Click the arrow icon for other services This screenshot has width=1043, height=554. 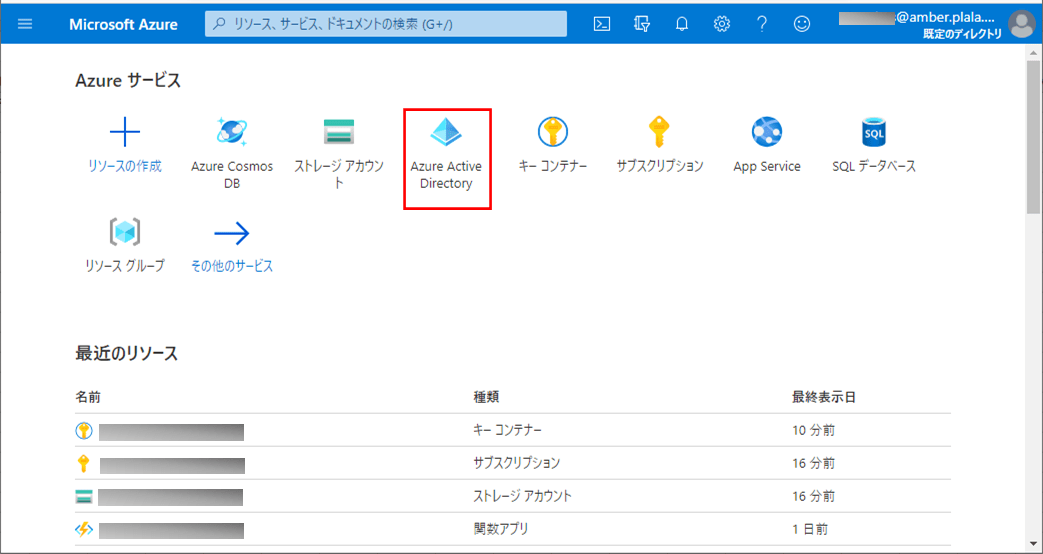coord(232,233)
